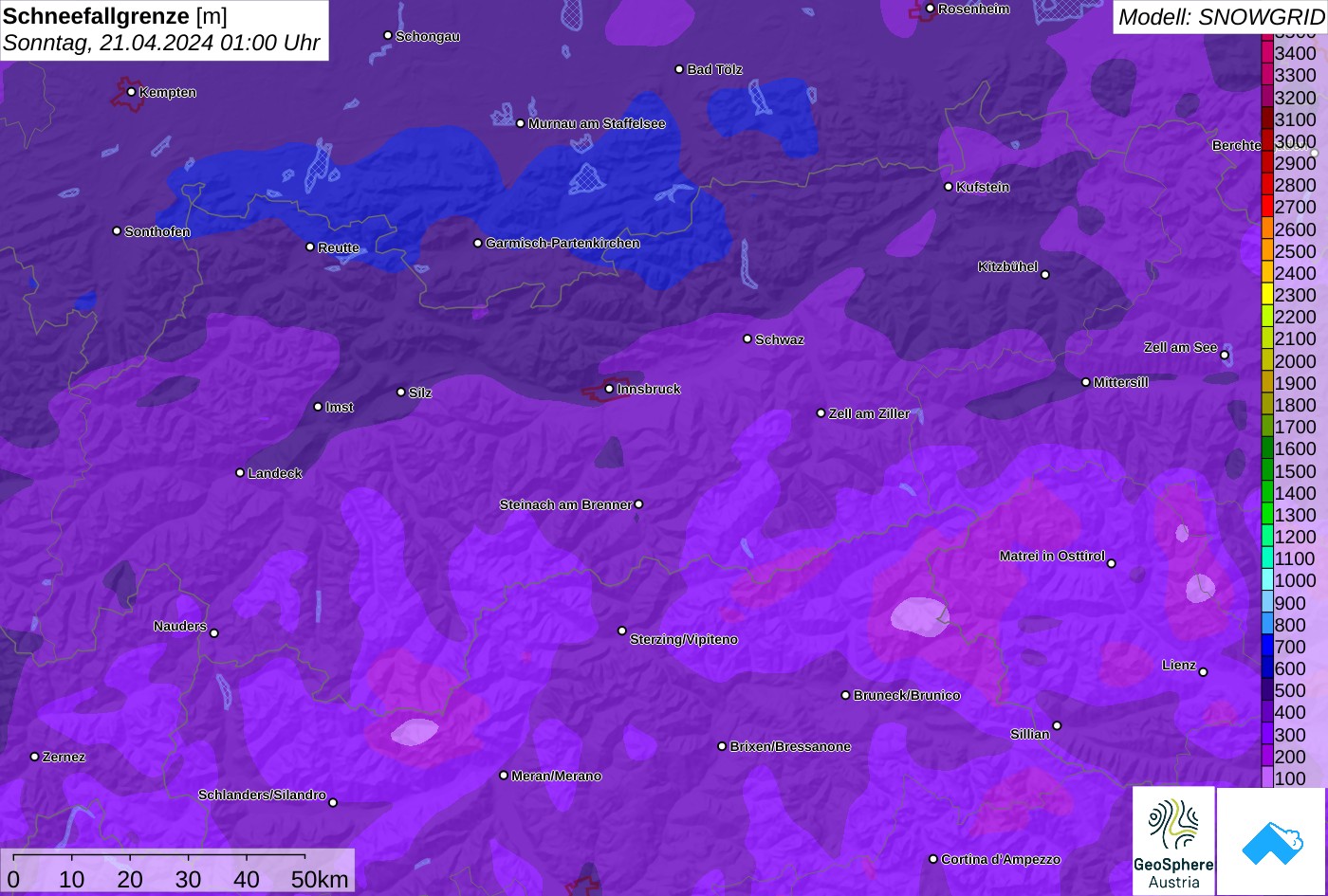The width and height of the screenshot is (1328, 896).
Task: Select the Rosenheim marker dot
Action: [x=931, y=9]
